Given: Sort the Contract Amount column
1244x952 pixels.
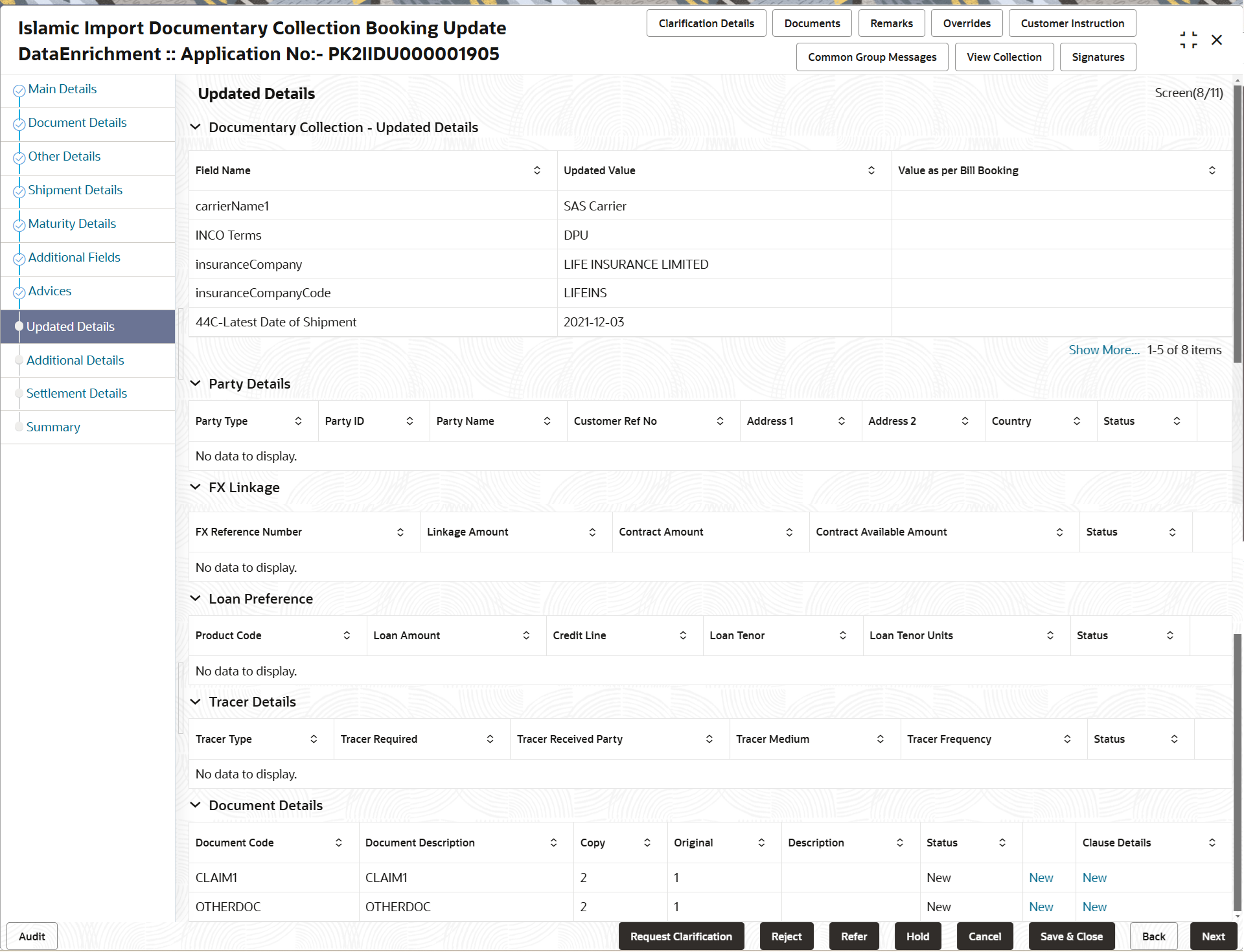Looking at the screenshot, I should point(789,532).
